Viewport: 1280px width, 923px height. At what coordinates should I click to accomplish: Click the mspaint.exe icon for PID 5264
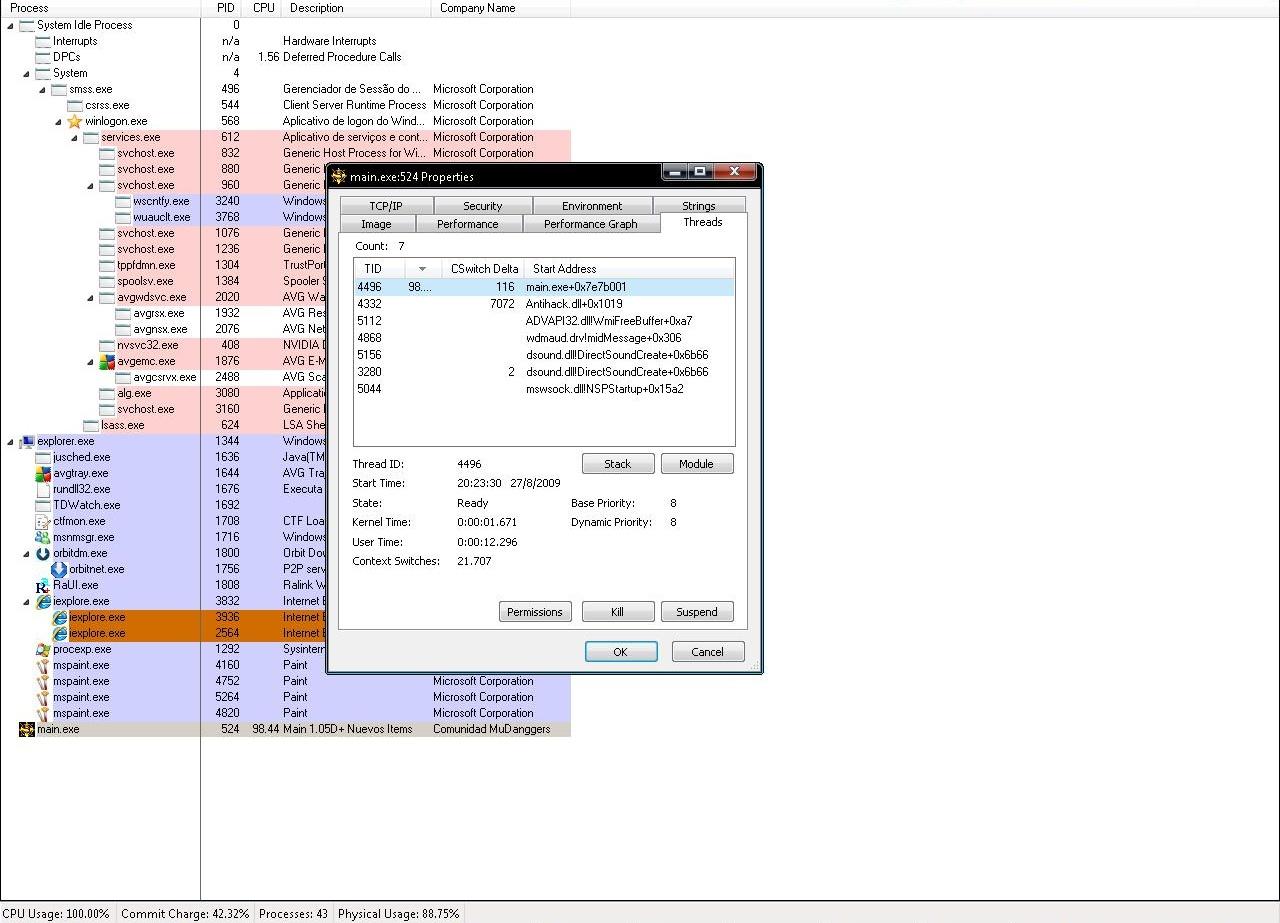point(43,697)
